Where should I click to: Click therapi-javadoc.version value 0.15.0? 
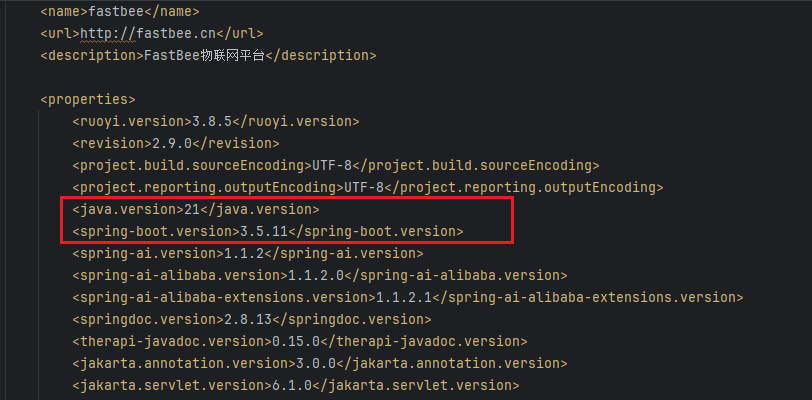296,342
